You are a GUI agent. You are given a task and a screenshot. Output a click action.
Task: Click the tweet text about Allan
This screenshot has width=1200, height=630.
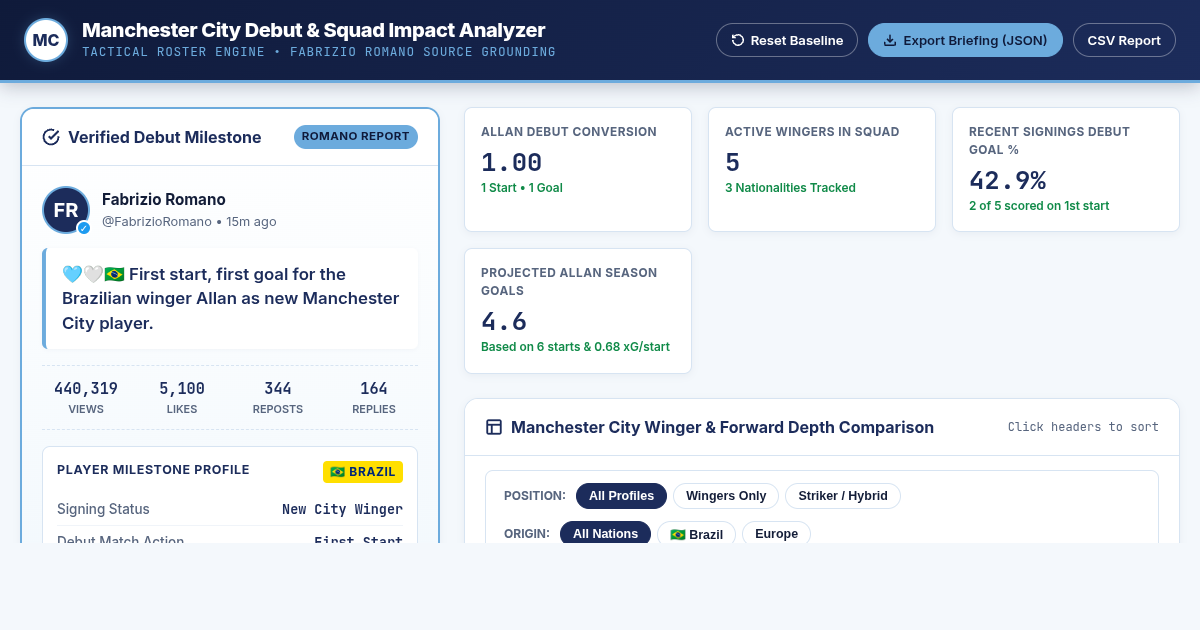point(232,298)
